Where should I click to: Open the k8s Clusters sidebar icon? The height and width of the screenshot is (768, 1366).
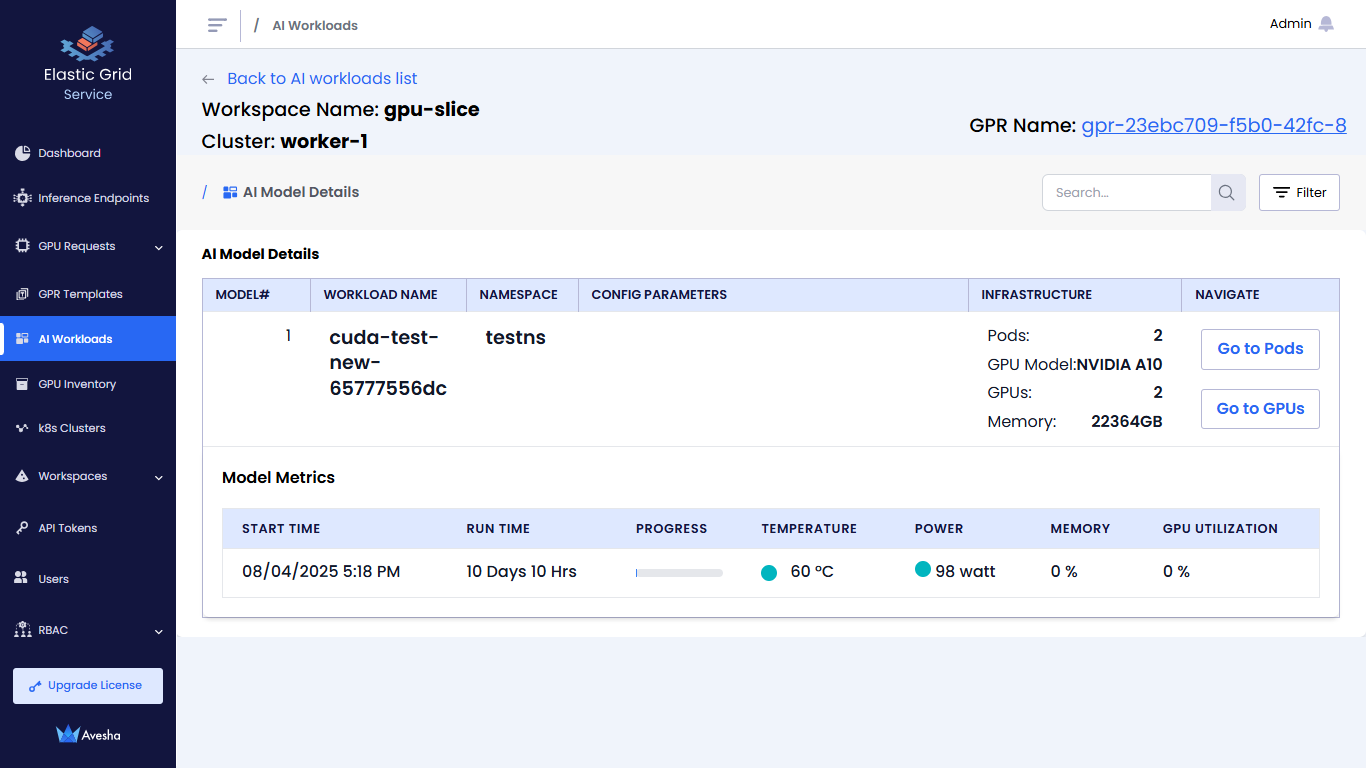(x=23, y=428)
